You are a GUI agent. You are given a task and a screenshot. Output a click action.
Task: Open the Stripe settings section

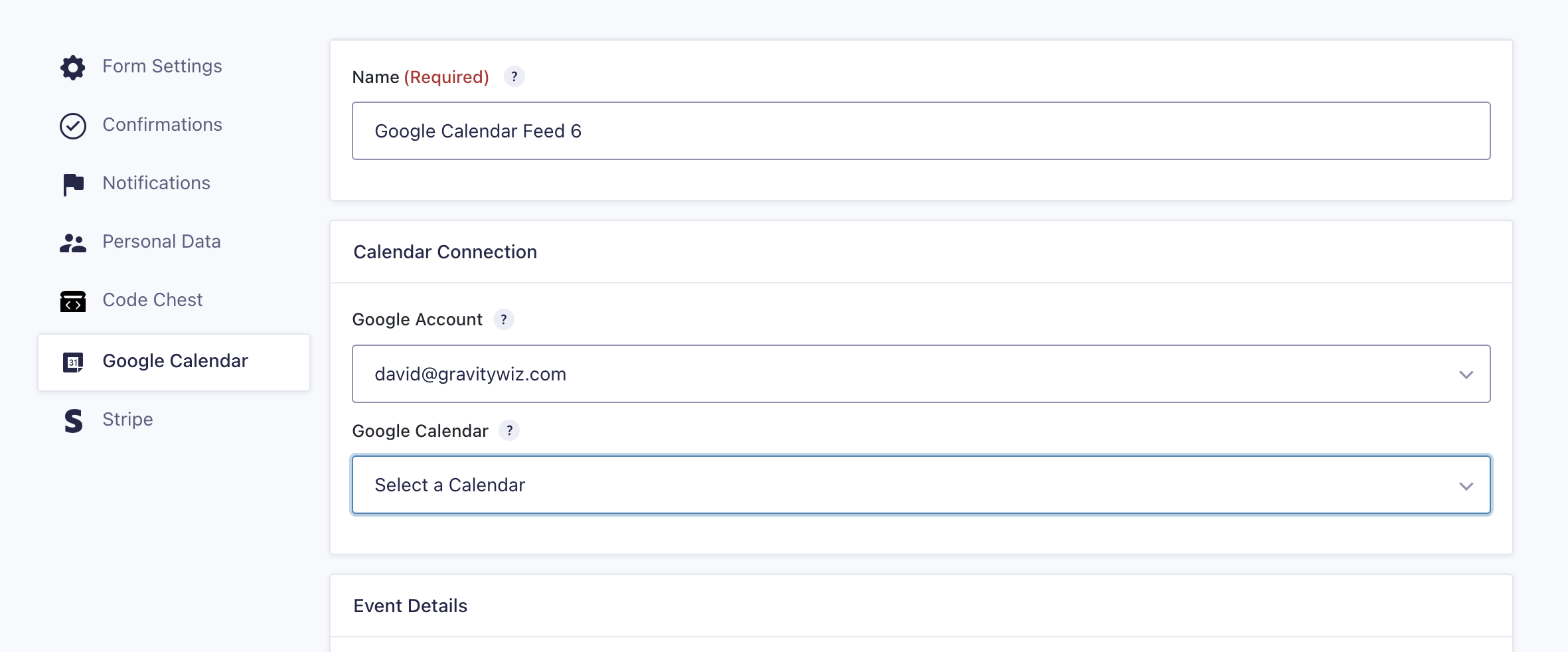[127, 420]
